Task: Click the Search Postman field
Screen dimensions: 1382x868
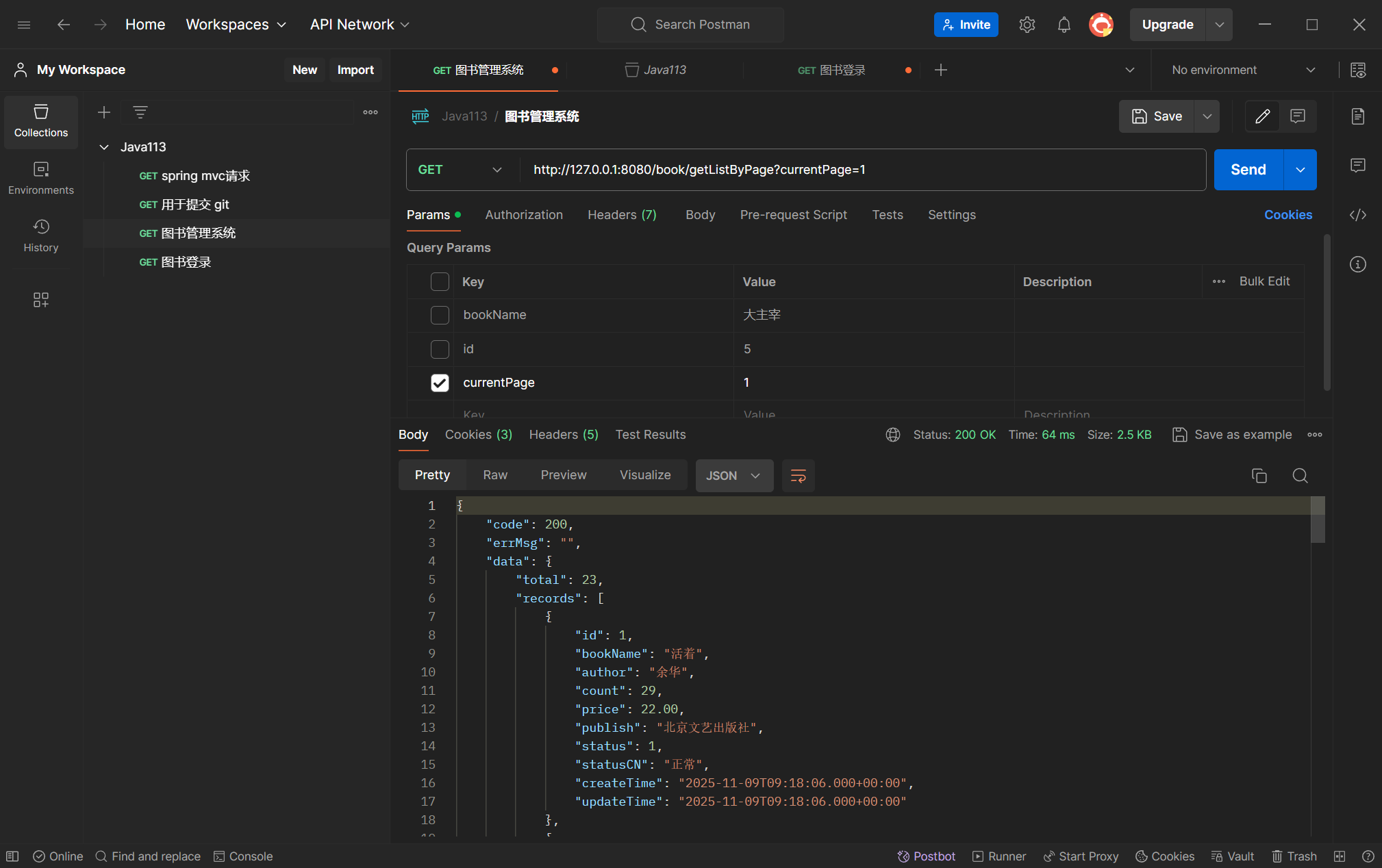Action: pos(691,25)
